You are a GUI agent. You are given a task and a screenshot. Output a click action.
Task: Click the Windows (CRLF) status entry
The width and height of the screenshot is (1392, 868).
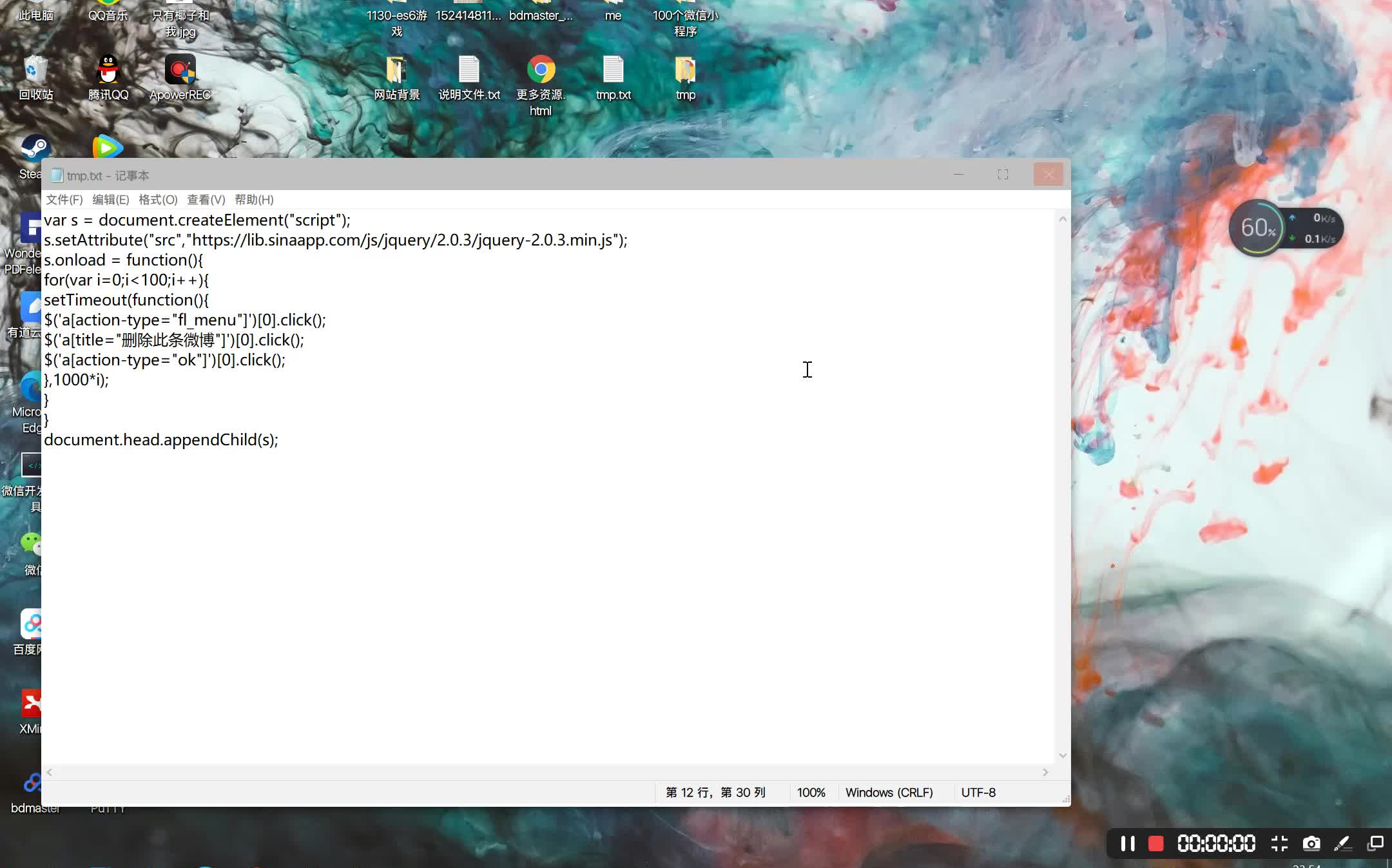tap(889, 793)
